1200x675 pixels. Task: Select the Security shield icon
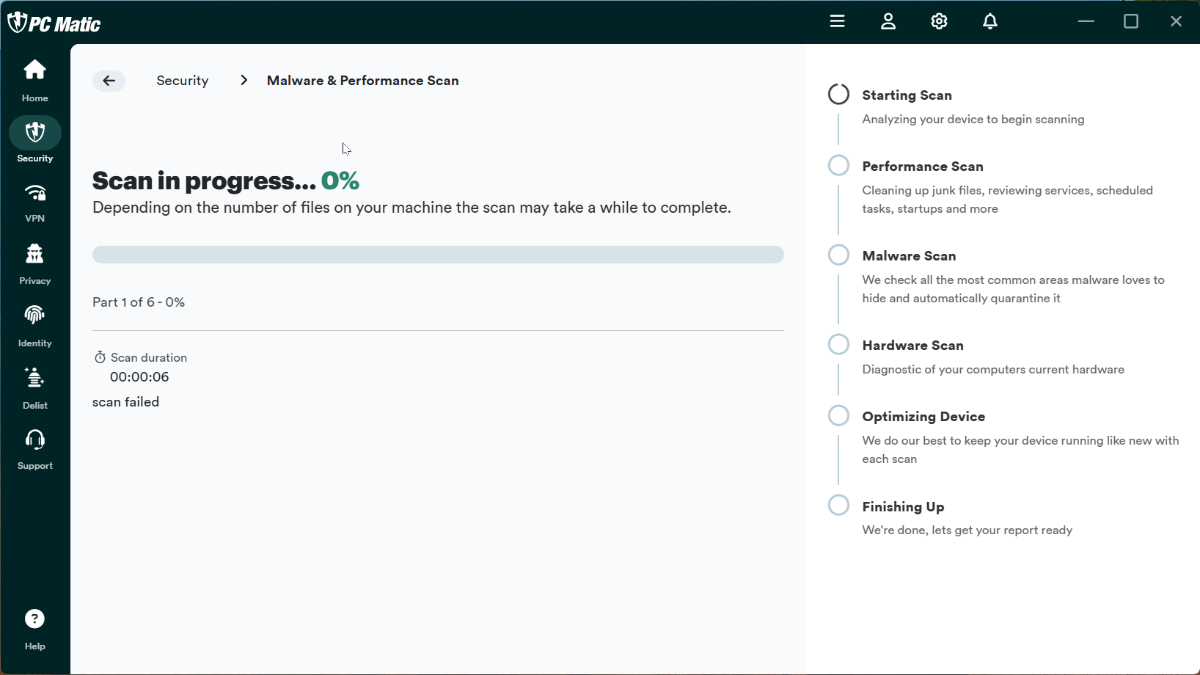click(35, 132)
